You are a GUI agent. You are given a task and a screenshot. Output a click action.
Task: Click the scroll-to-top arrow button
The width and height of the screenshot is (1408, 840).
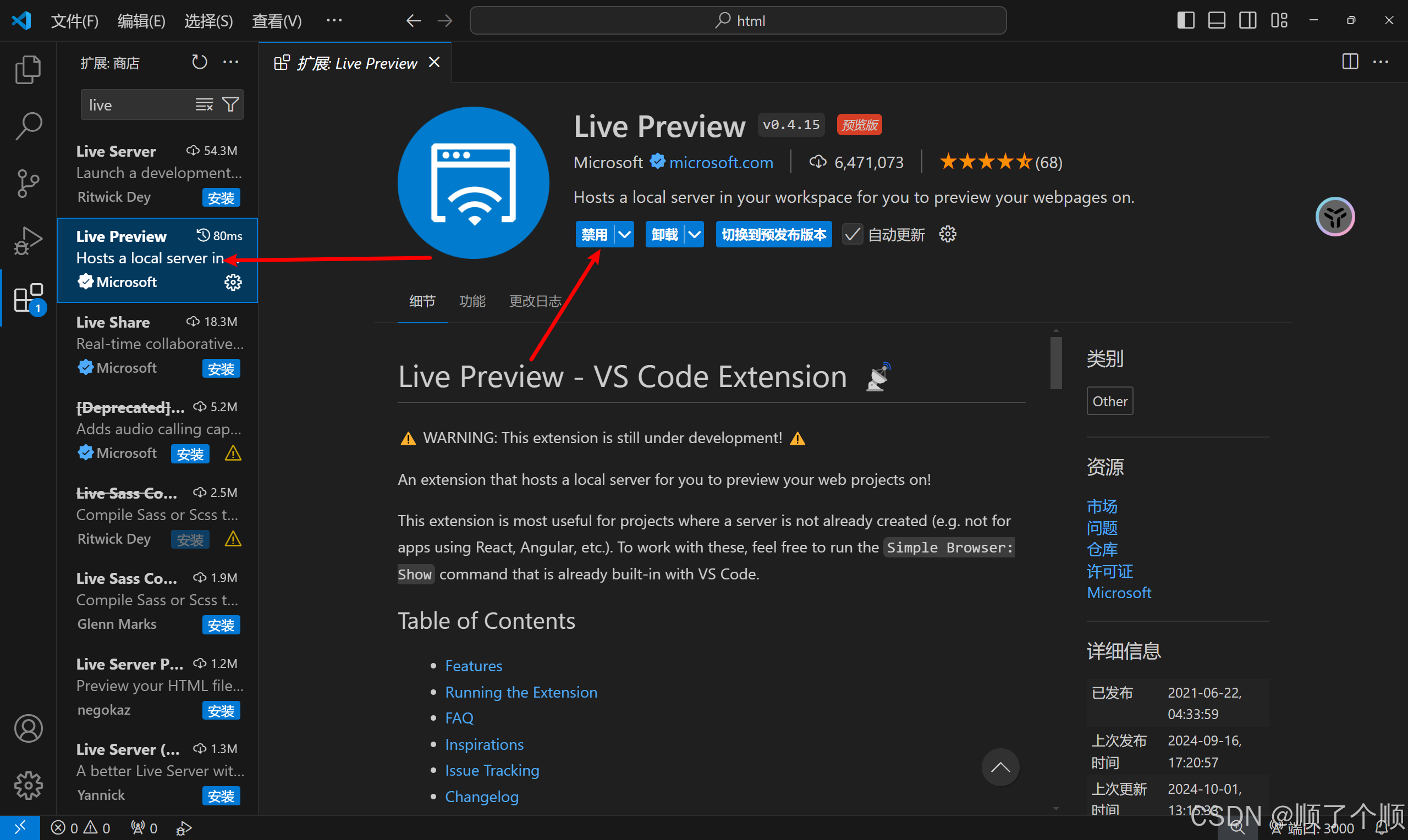(x=1000, y=767)
